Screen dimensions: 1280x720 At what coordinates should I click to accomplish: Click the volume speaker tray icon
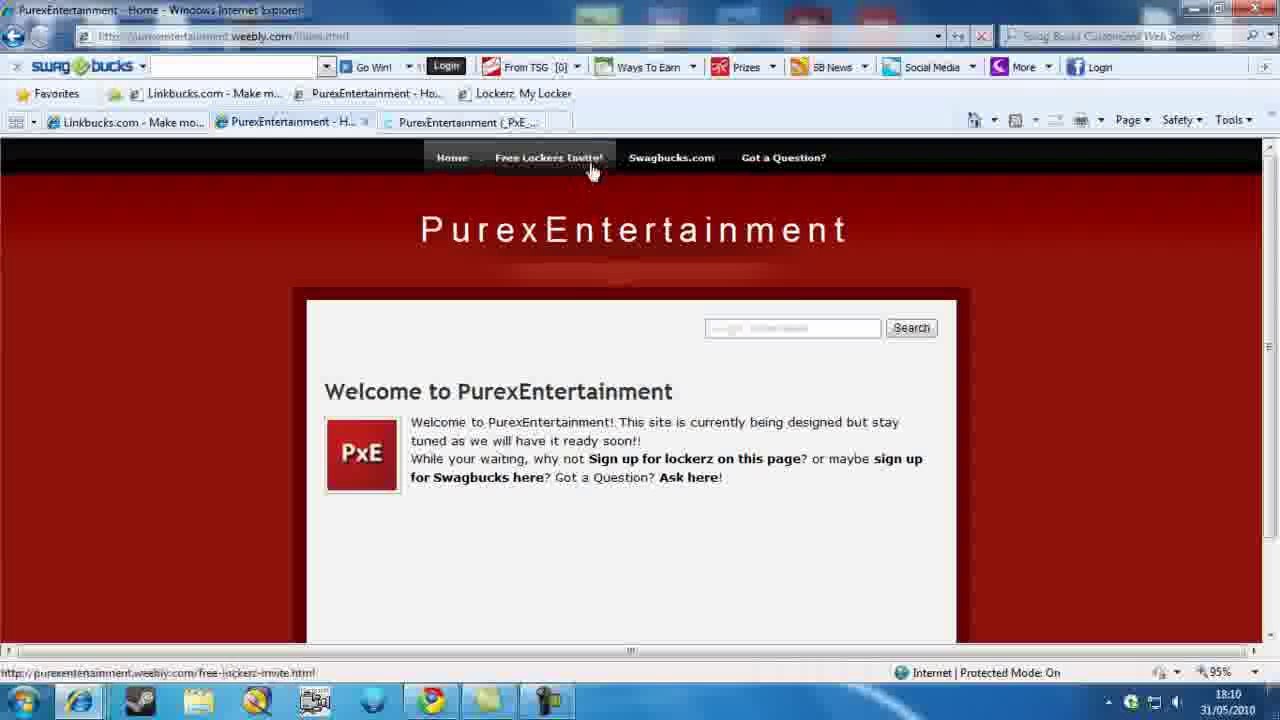click(1176, 702)
